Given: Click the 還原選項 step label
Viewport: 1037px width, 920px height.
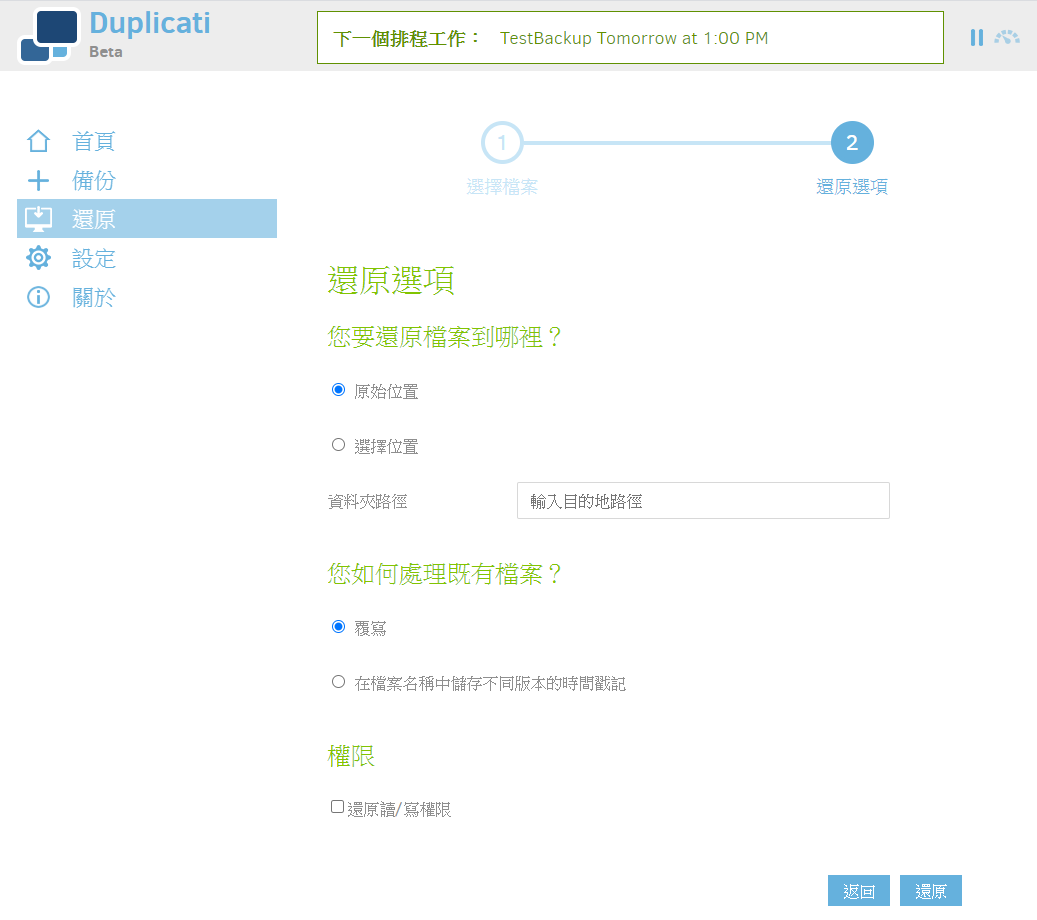Looking at the screenshot, I should 852,187.
